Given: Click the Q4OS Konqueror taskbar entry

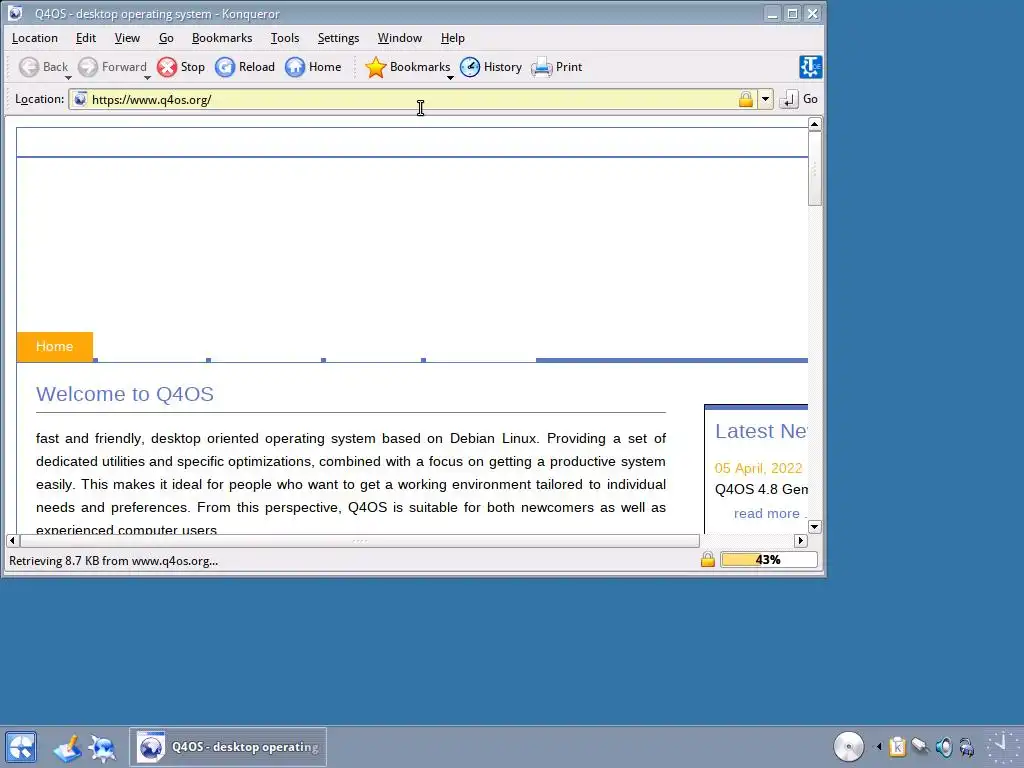Looking at the screenshot, I should 228,746.
